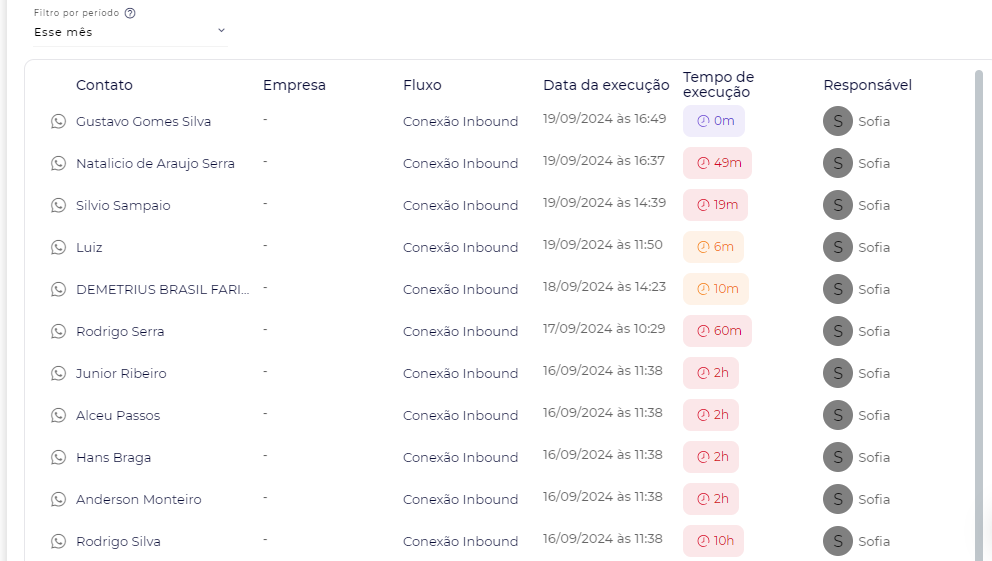Open contact DEMETRIUS BRASIL FARI...
Image resolution: width=992 pixels, height=561 pixels.
tap(162, 290)
